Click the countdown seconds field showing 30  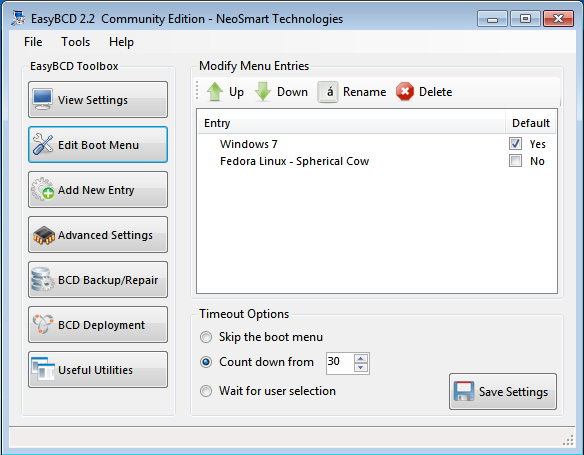(x=339, y=363)
